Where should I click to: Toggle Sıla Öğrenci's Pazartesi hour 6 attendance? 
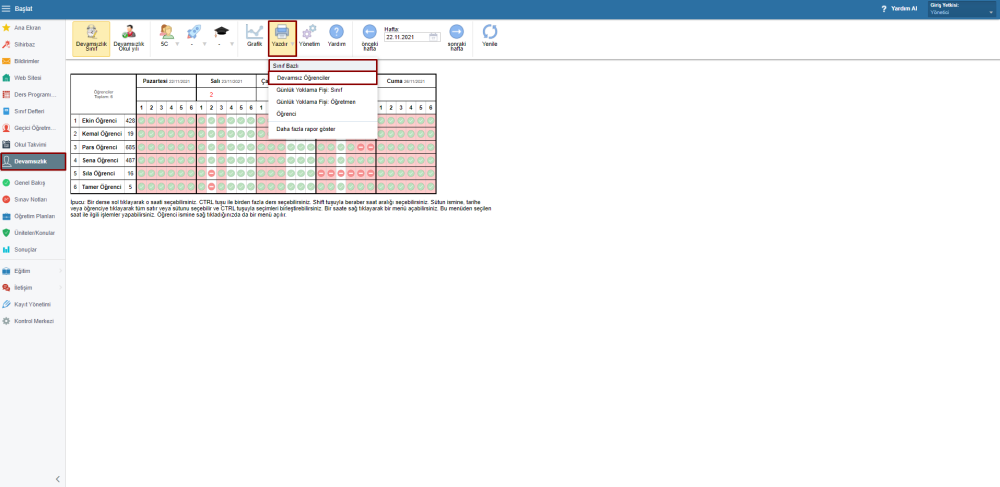click(x=191, y=173)
